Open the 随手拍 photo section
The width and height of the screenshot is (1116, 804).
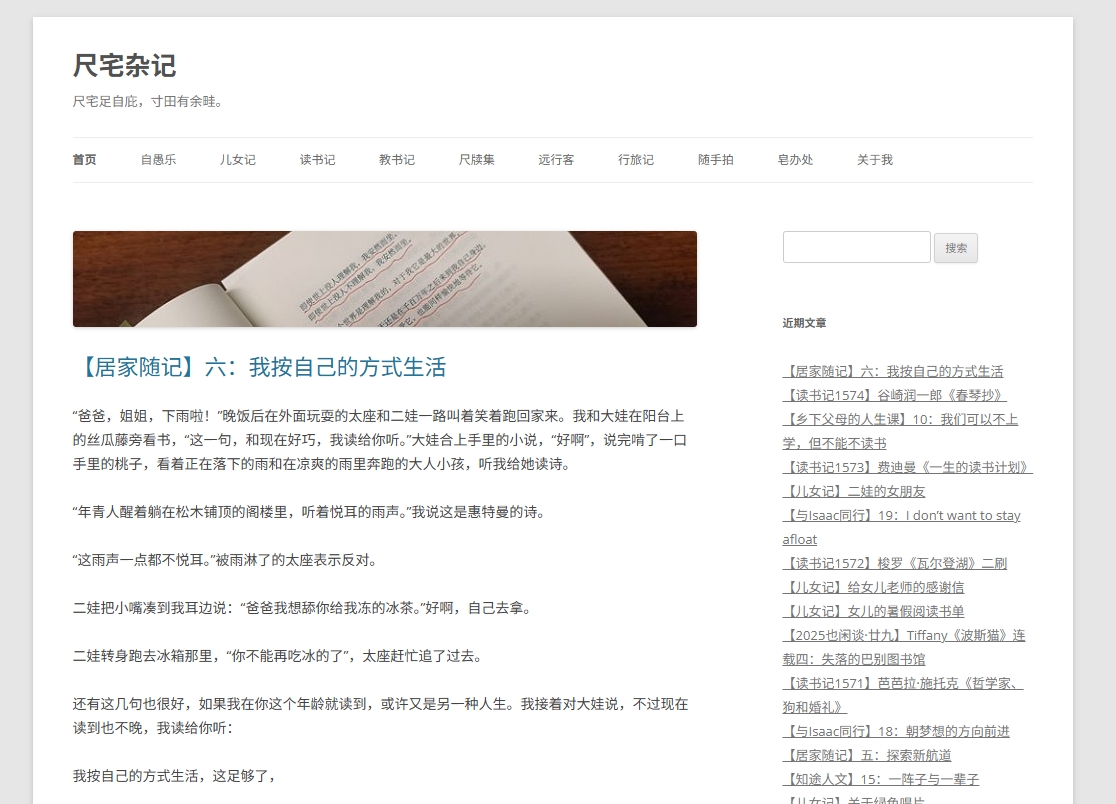pos(715,159)
